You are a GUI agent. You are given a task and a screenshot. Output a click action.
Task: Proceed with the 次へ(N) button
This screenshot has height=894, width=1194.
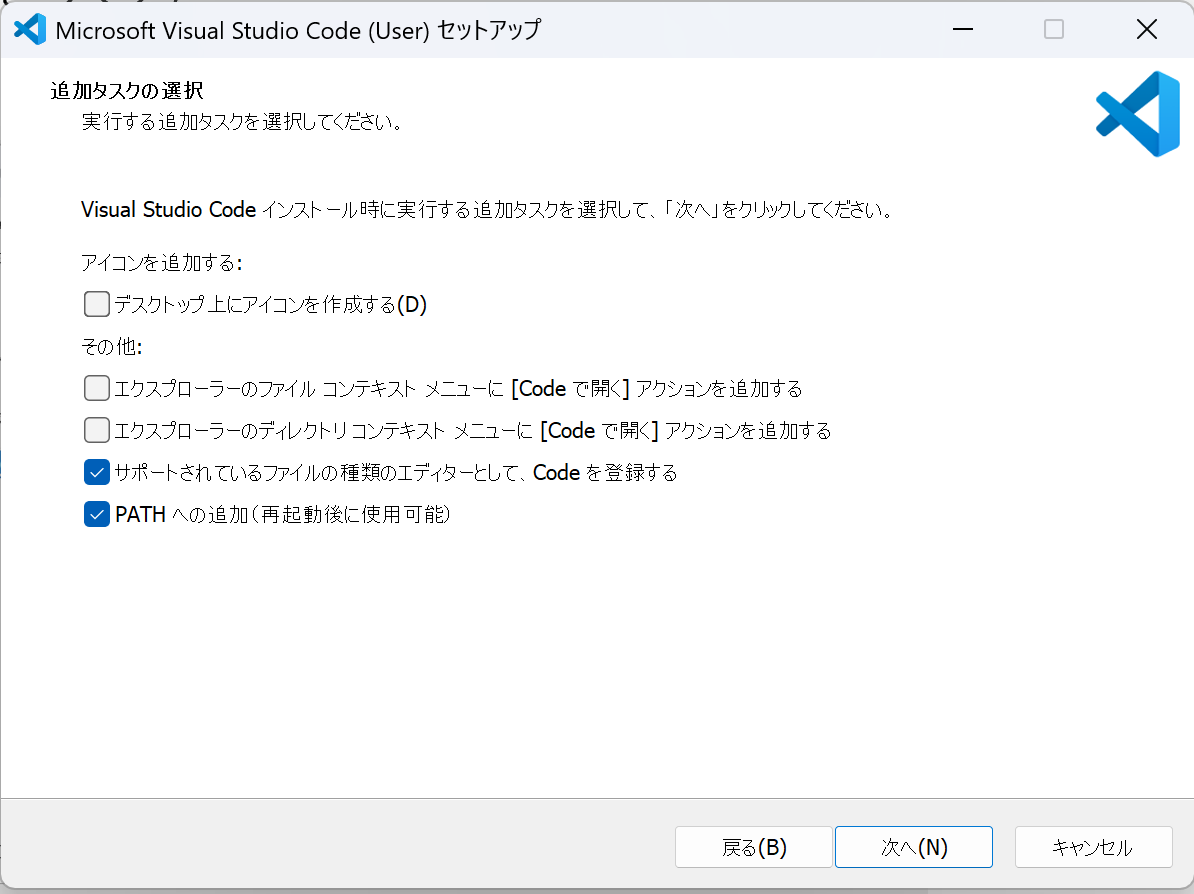[x=914, y=847]
